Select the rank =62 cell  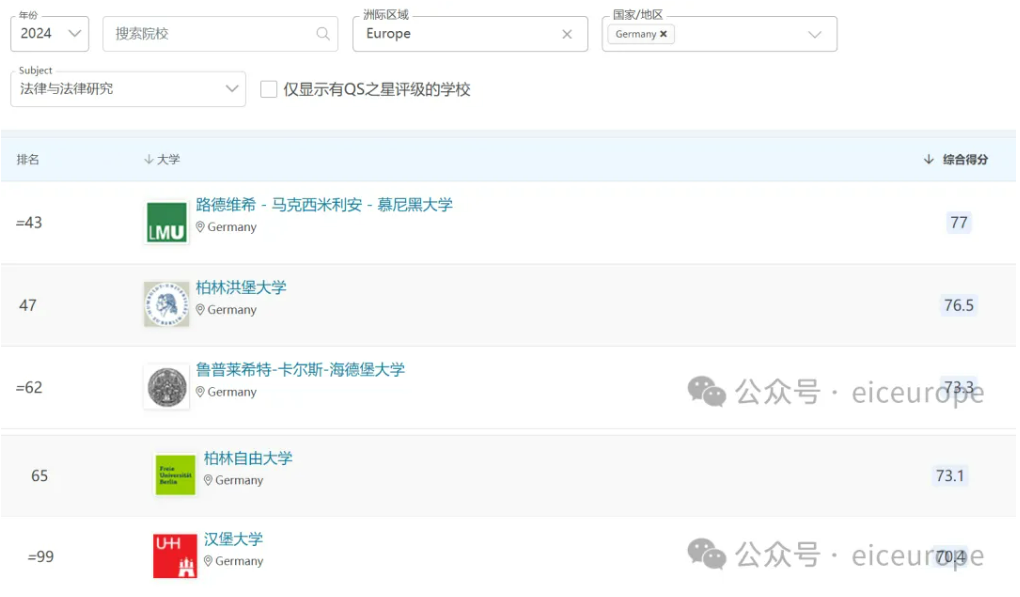pyautogui.click(x=29, y=388)
